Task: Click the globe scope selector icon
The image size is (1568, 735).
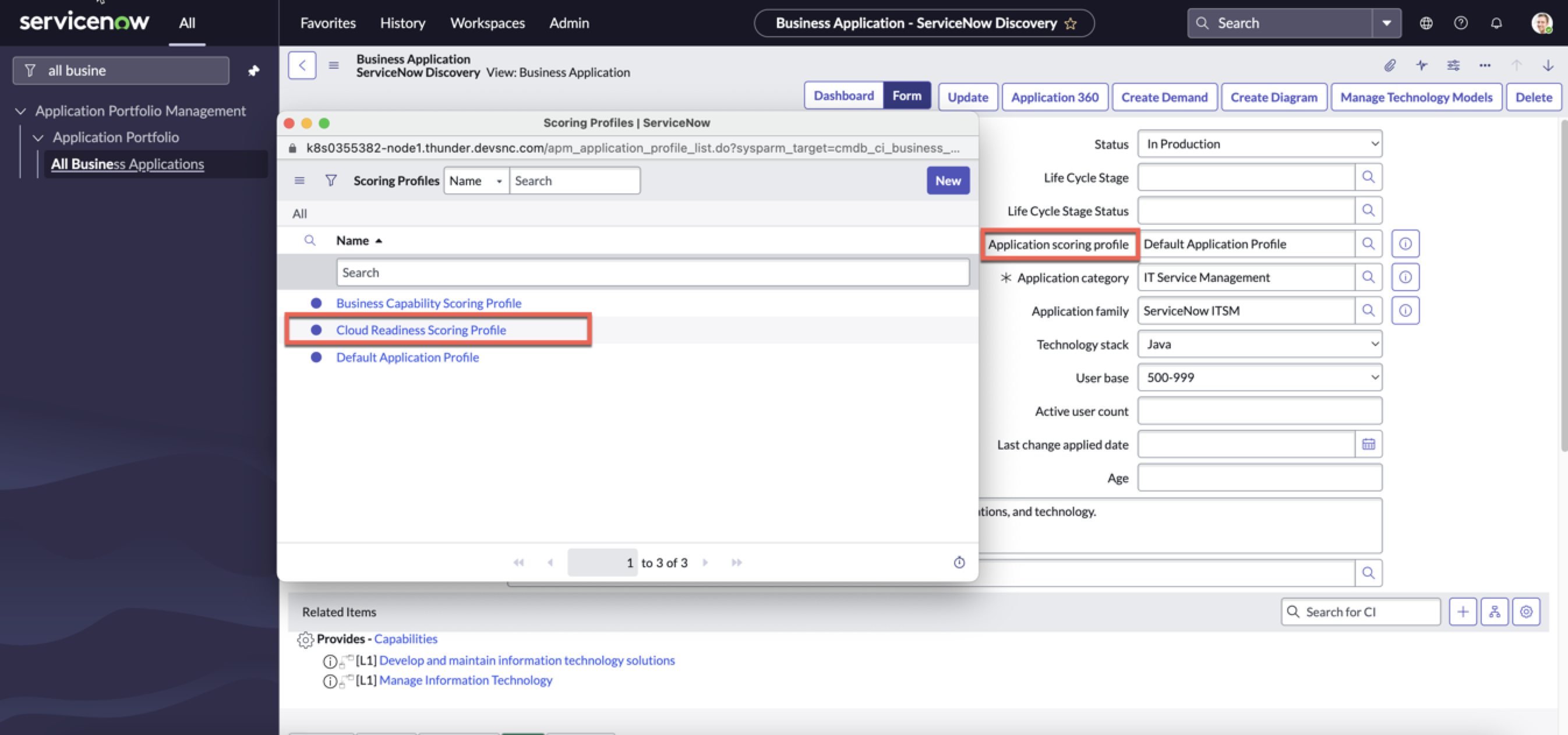Action: [1425, 23]
